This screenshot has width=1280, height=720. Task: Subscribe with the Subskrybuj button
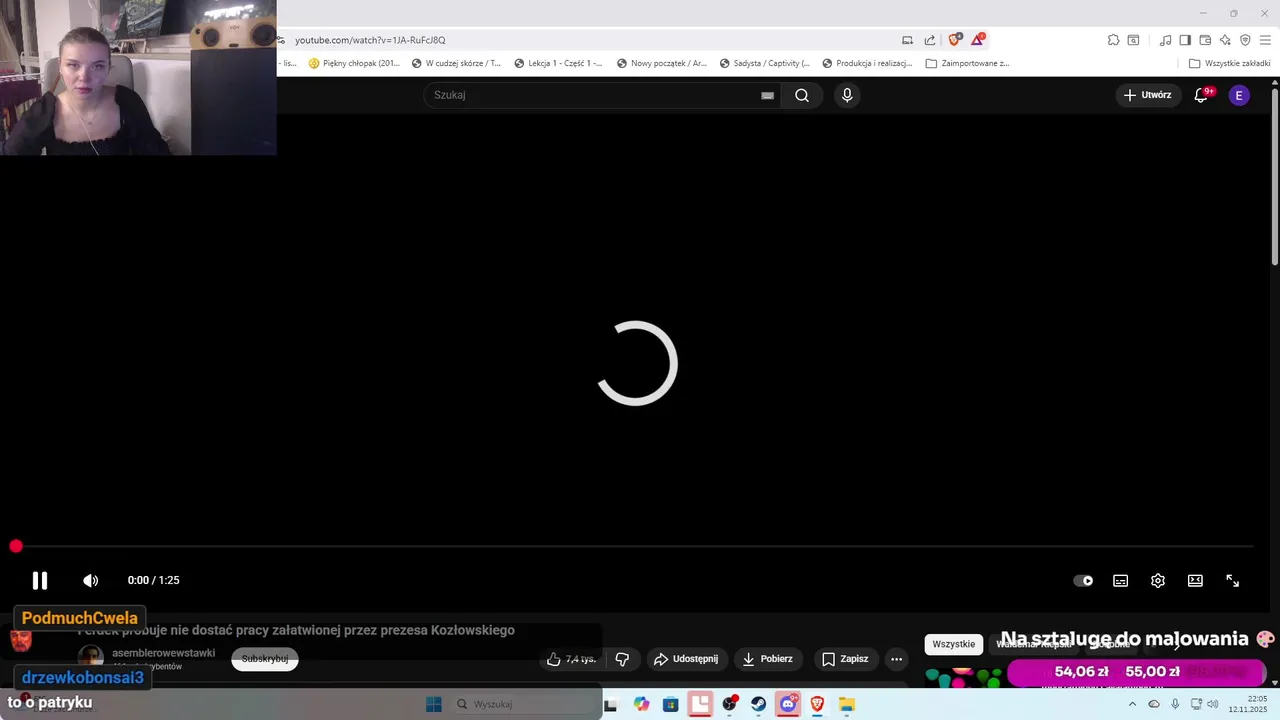pyautogui.click(x=265, y=659)
